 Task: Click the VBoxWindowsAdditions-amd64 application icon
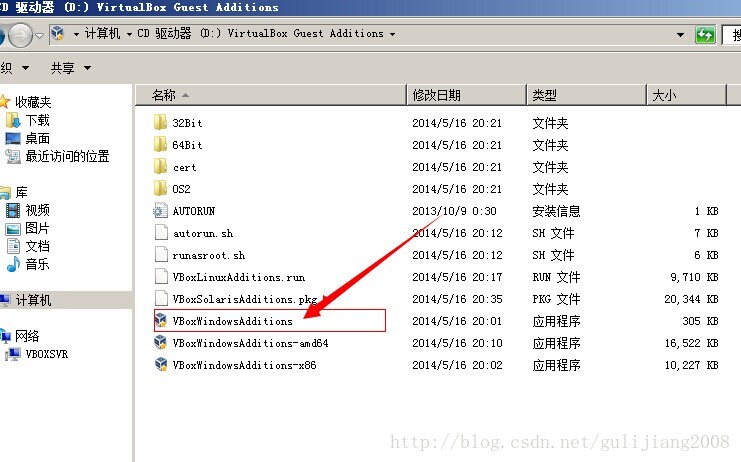[161, 342]
